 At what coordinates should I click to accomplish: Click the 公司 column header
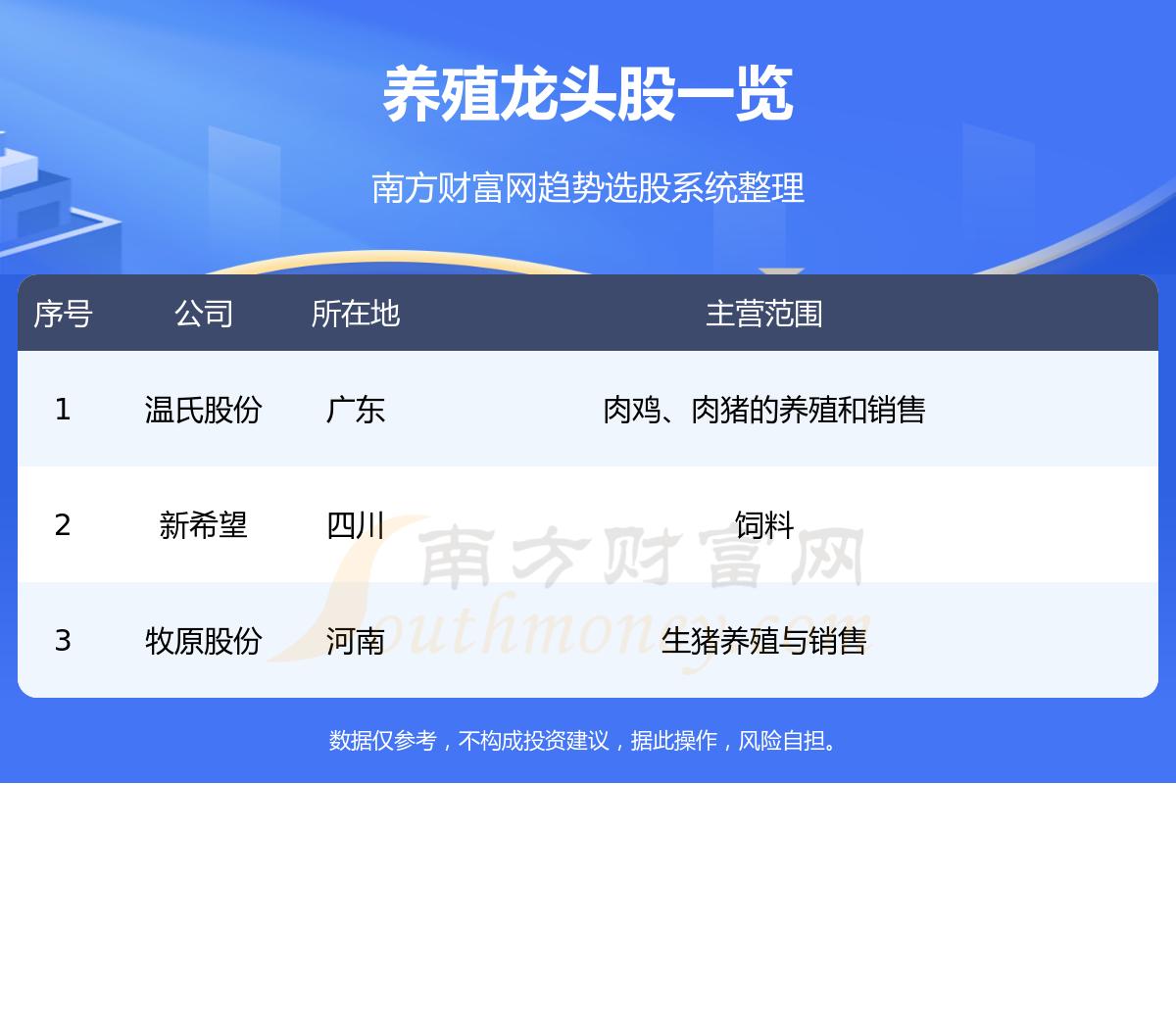coord(204,314)
